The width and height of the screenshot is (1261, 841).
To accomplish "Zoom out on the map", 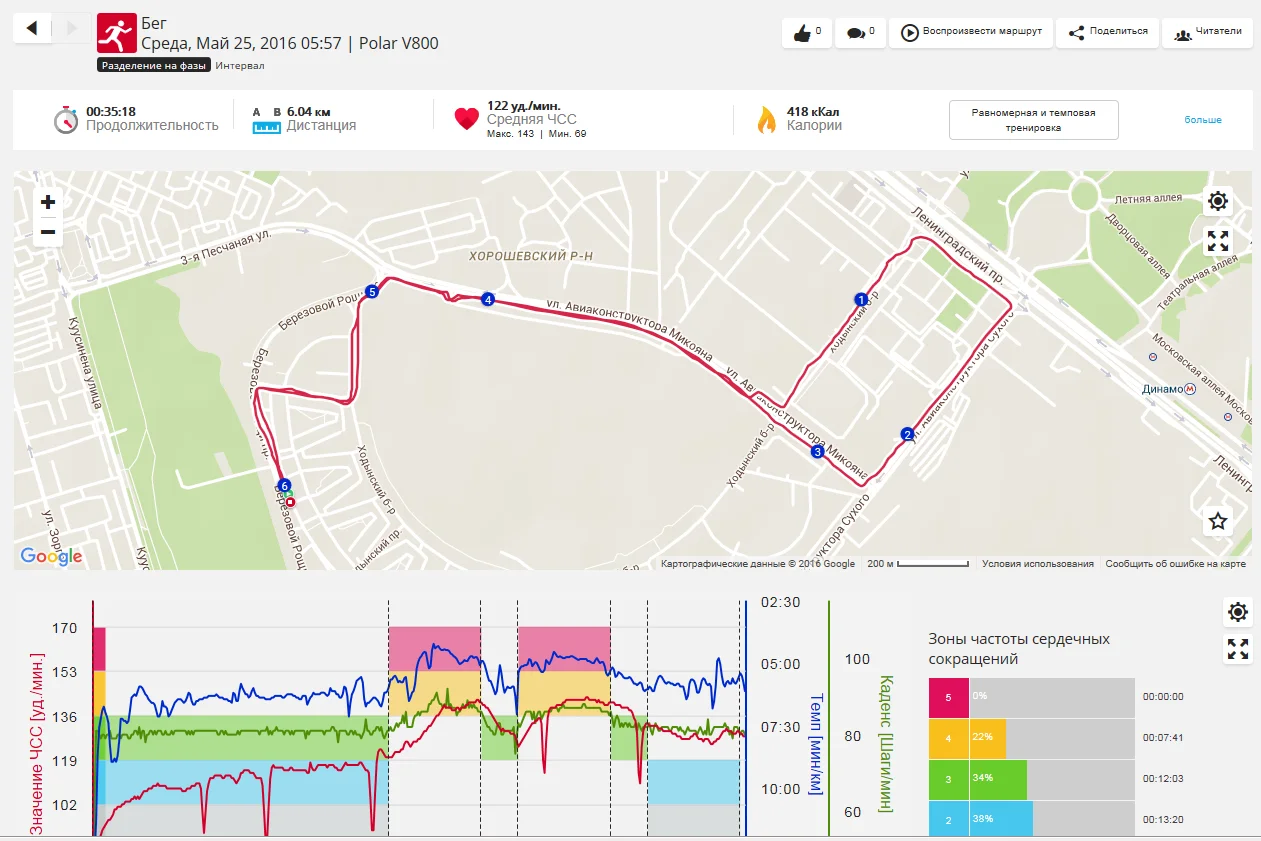I will [48, 233].
